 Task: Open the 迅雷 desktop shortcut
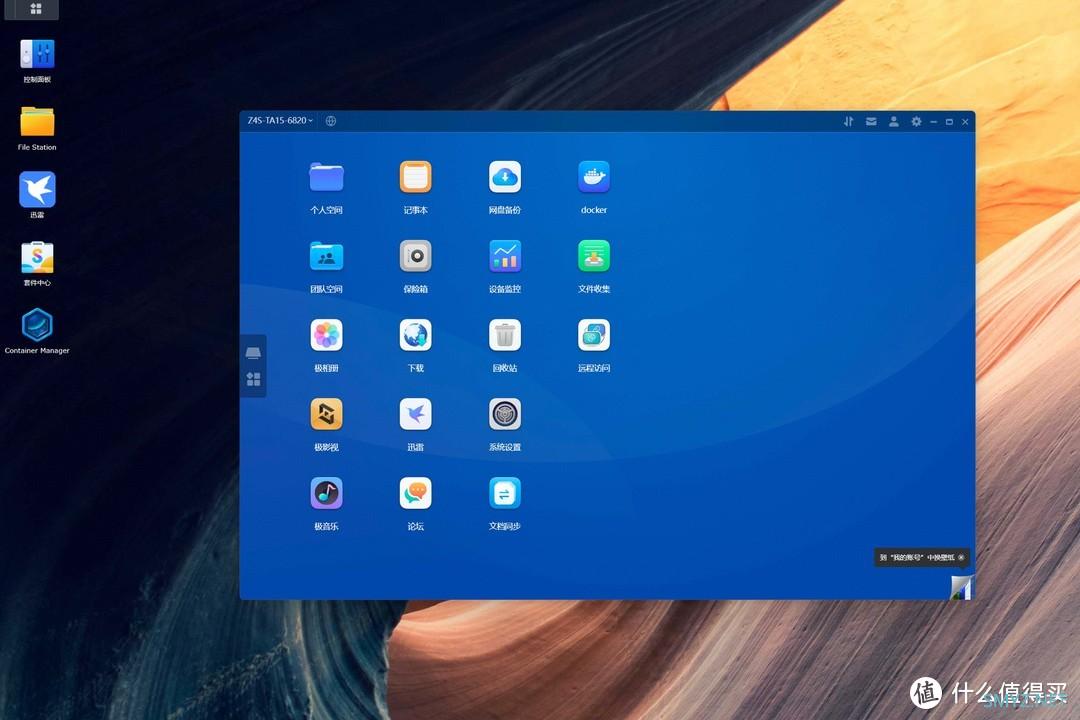[37, 189]
